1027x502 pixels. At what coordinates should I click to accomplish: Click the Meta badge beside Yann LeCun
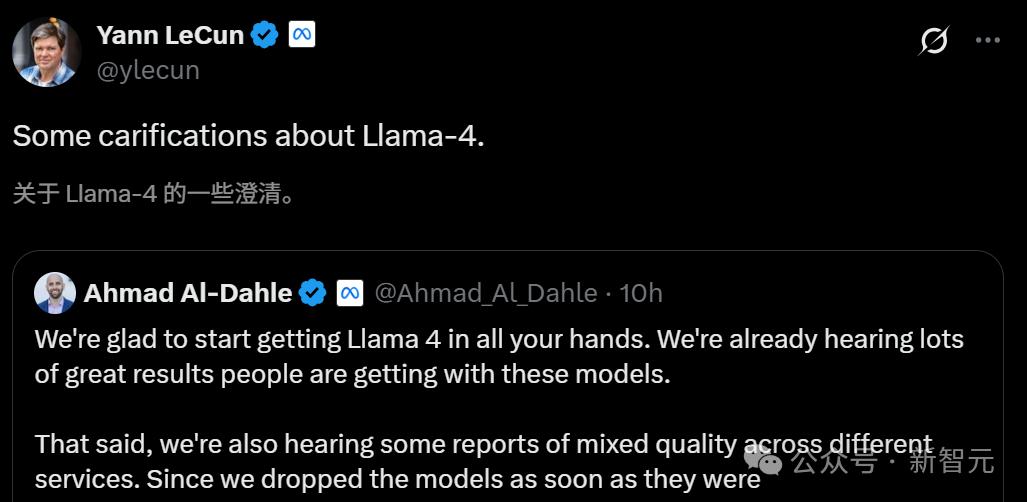tap(302, 35)
